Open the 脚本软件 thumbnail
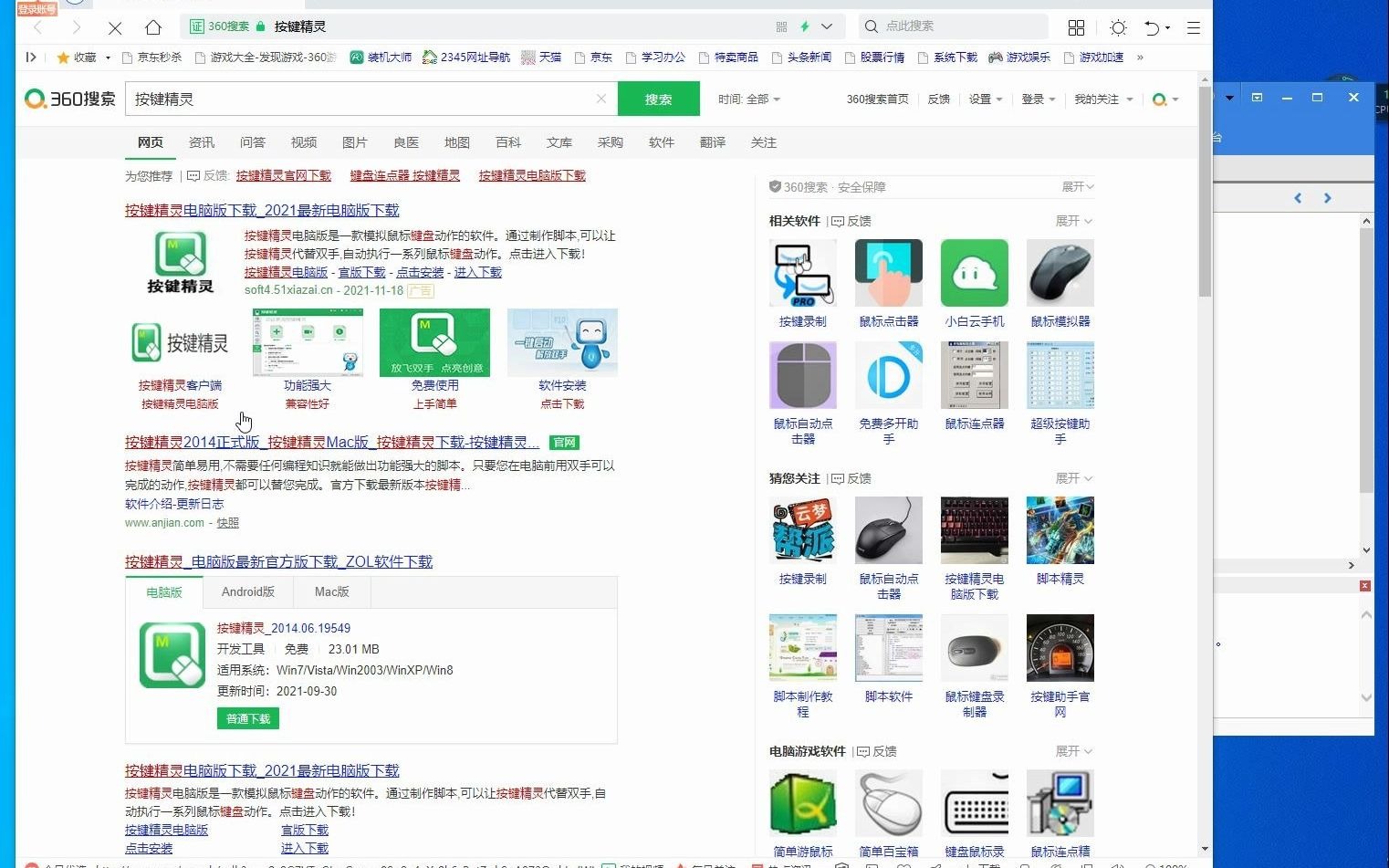This screenshot has width=1389, height=868. pos(889,648)
